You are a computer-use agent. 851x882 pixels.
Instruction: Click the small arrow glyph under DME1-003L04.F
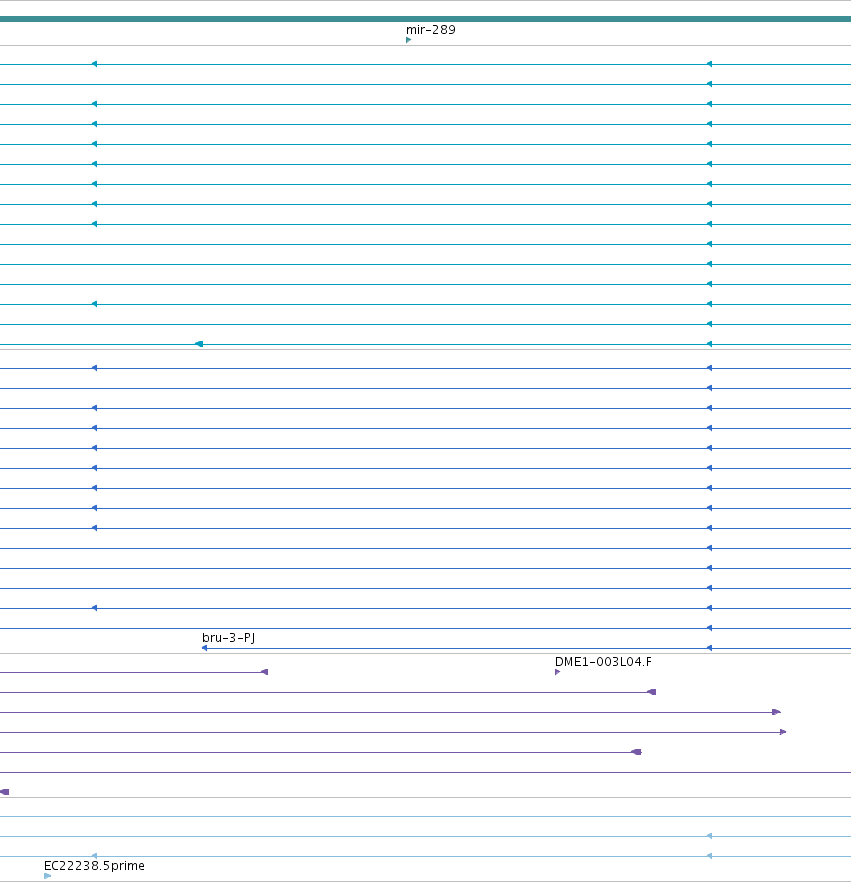click(557, 672)
